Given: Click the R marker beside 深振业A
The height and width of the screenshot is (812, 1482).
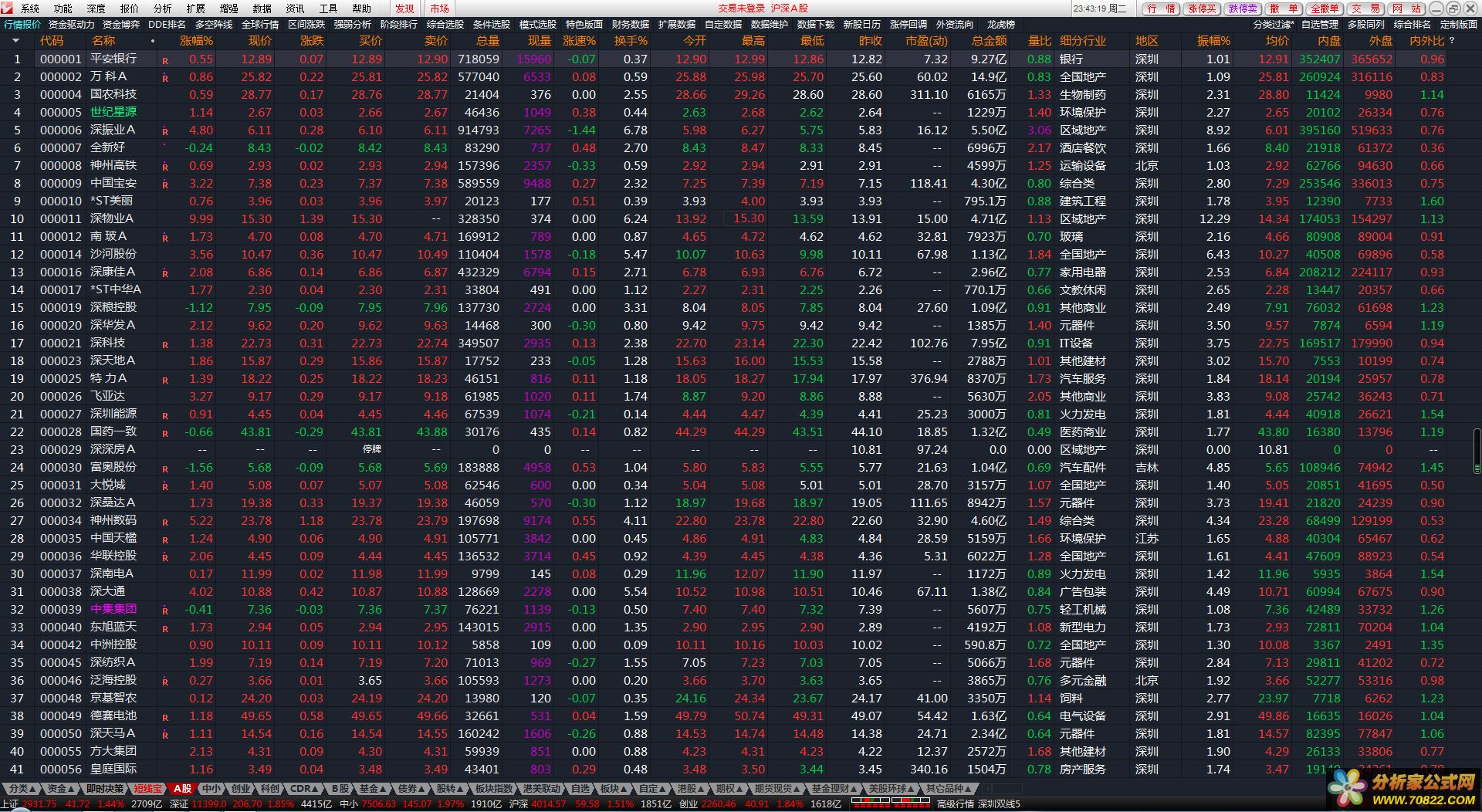Looking at the screenshot, I should [x=165, y=131].
